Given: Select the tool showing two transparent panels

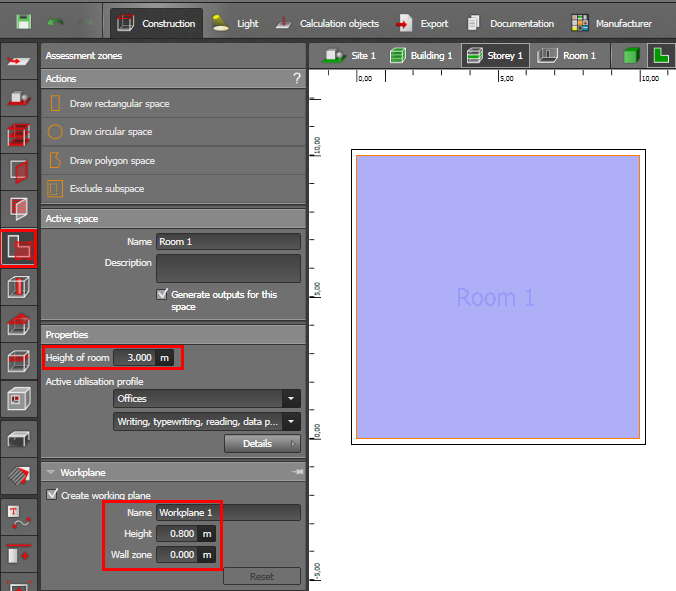Looking at the screenshot, I should pos(19,209).
